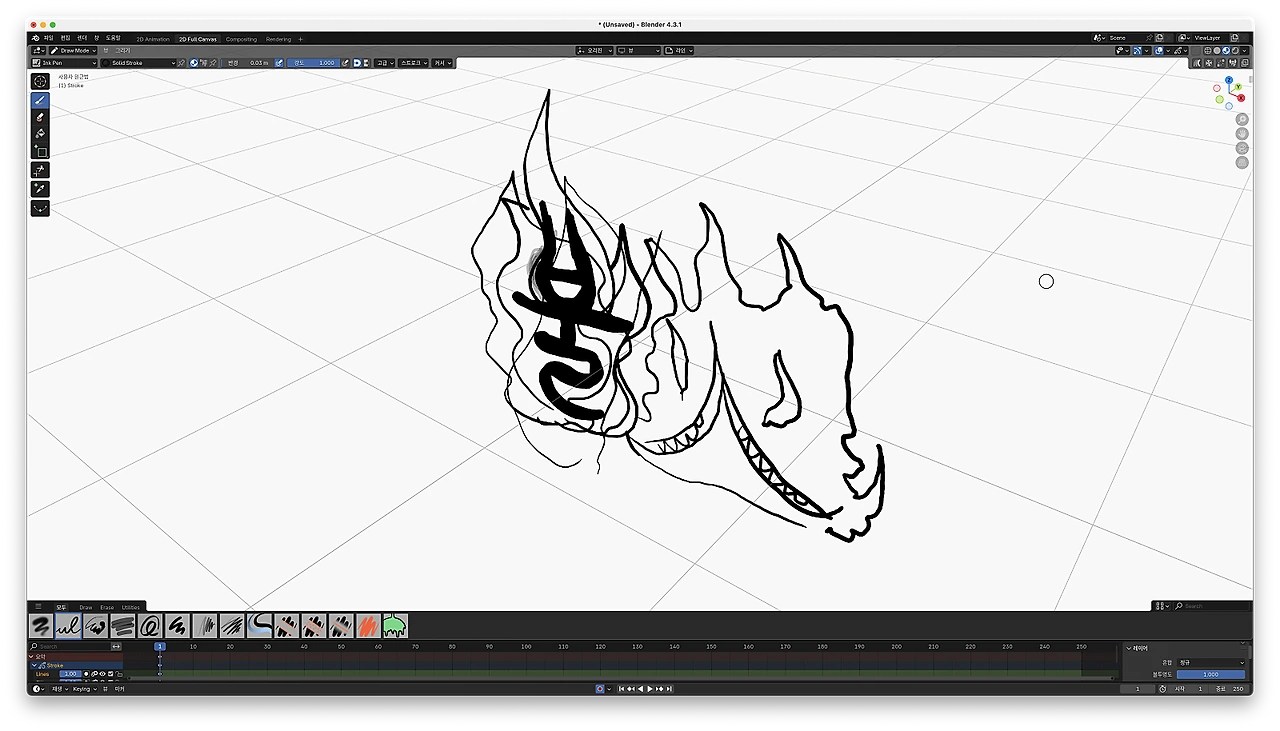Open the Solid Stroke material dropdown
Viewport: 1280px width, 731px height.
139,63
